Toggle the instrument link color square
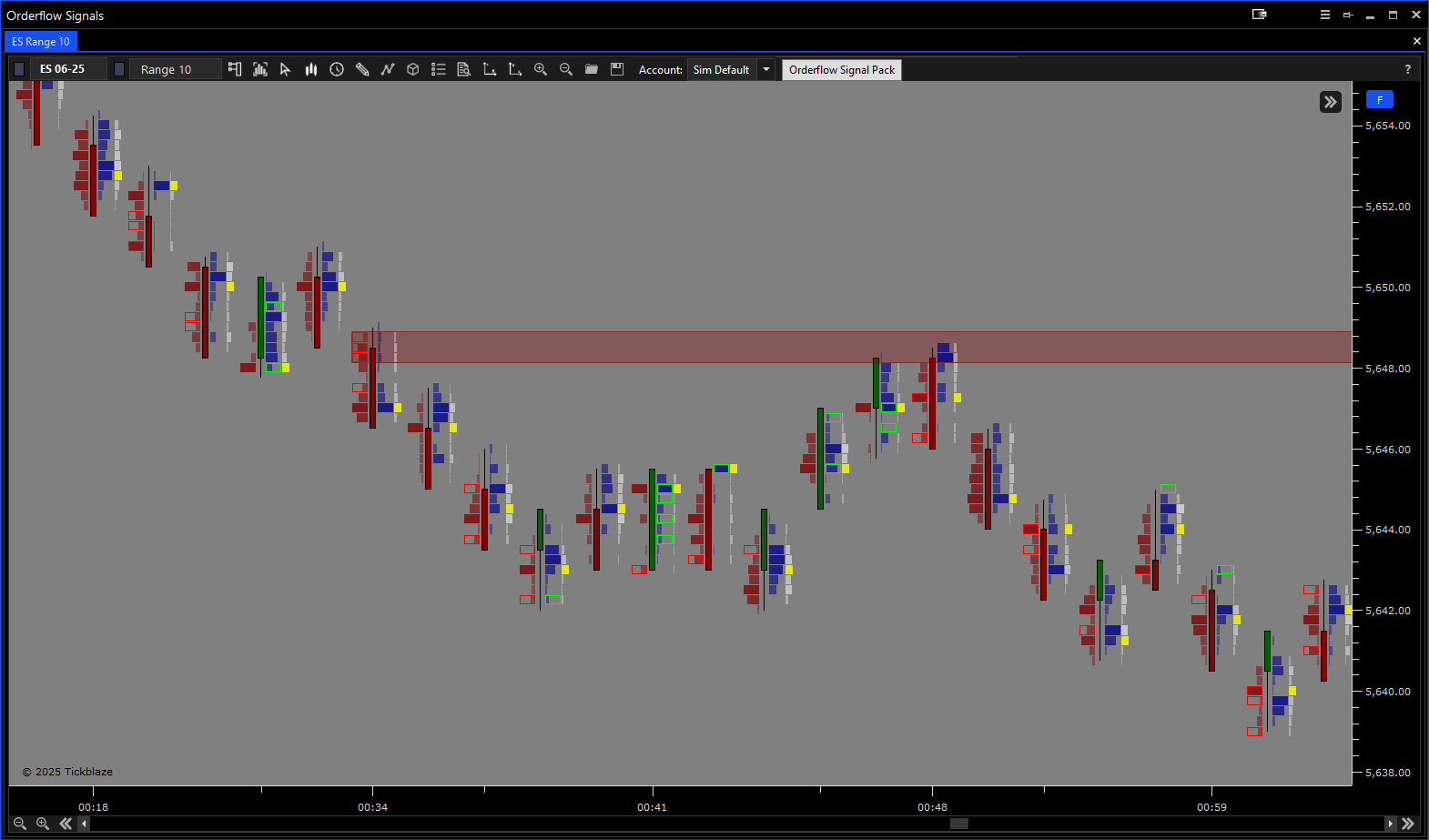 (x=19, y=69)
